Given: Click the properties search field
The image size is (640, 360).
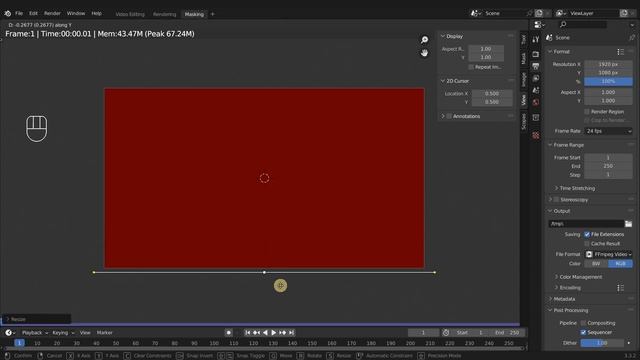Looking at the screenshot, I should click(583, 25).
